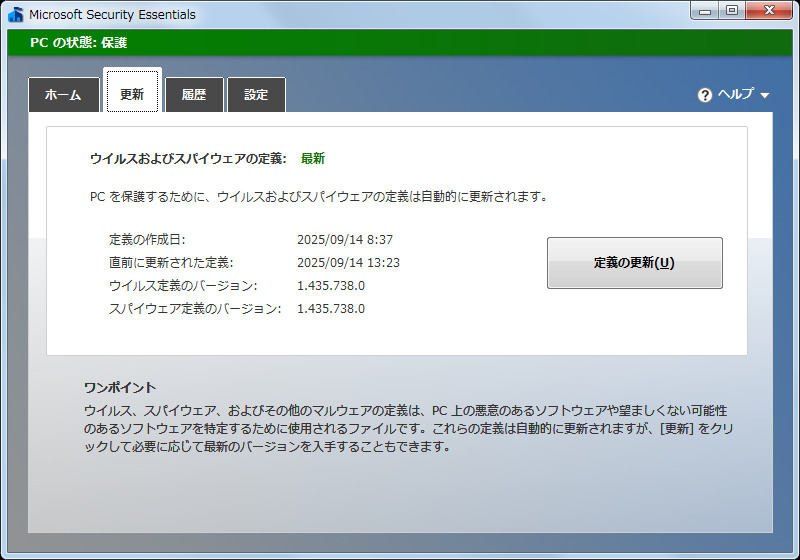Click the Microsoft Security Essentials title bar icon
The image size is (800, 560).
(15, 14)
